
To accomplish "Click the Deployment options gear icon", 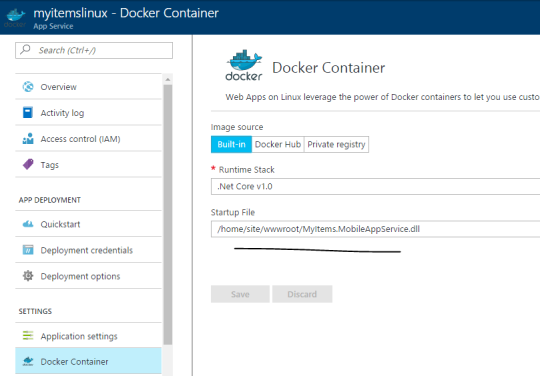I will (x=28, y=276).
